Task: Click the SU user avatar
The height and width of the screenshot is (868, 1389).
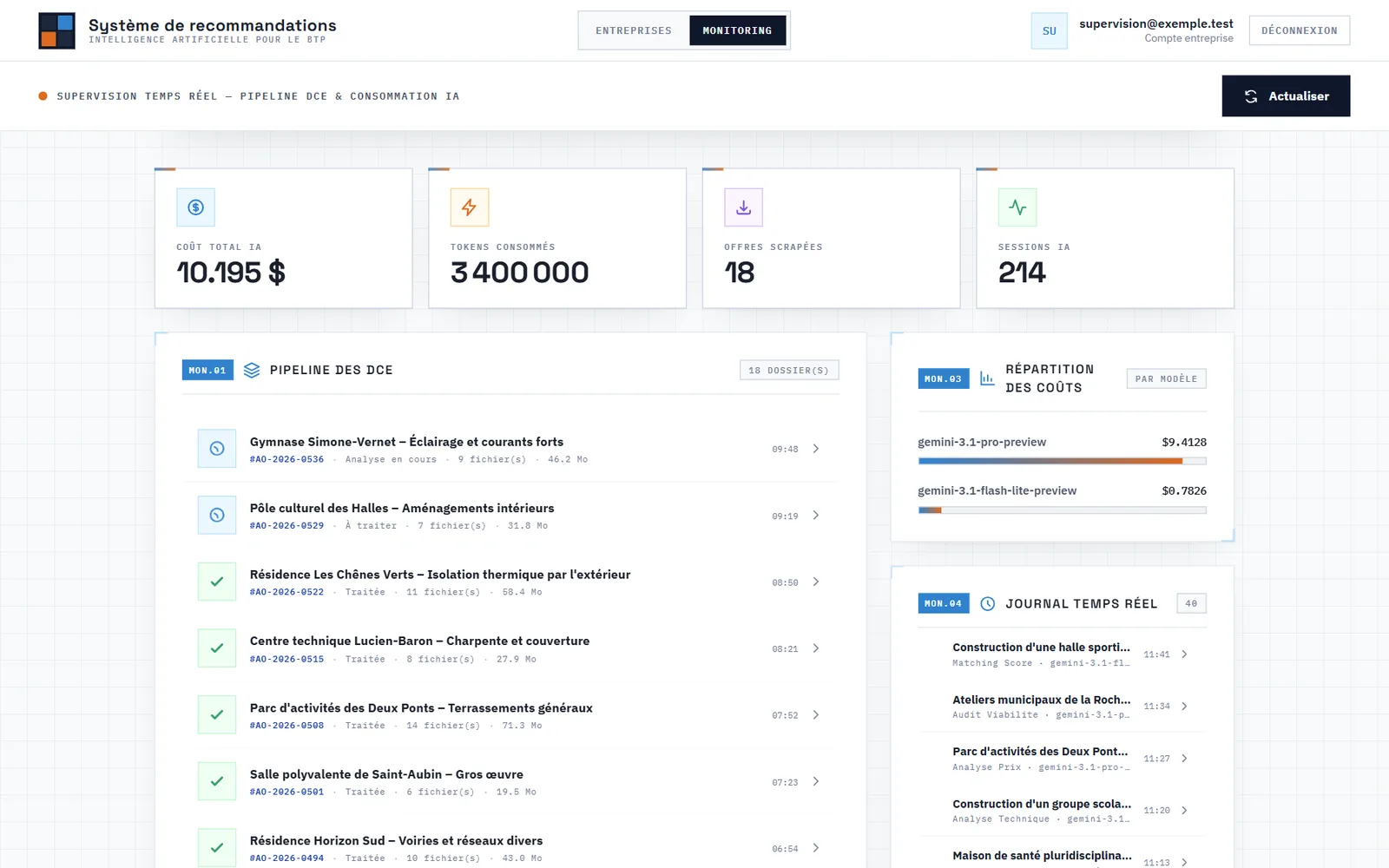Action: click(1049, 30)
